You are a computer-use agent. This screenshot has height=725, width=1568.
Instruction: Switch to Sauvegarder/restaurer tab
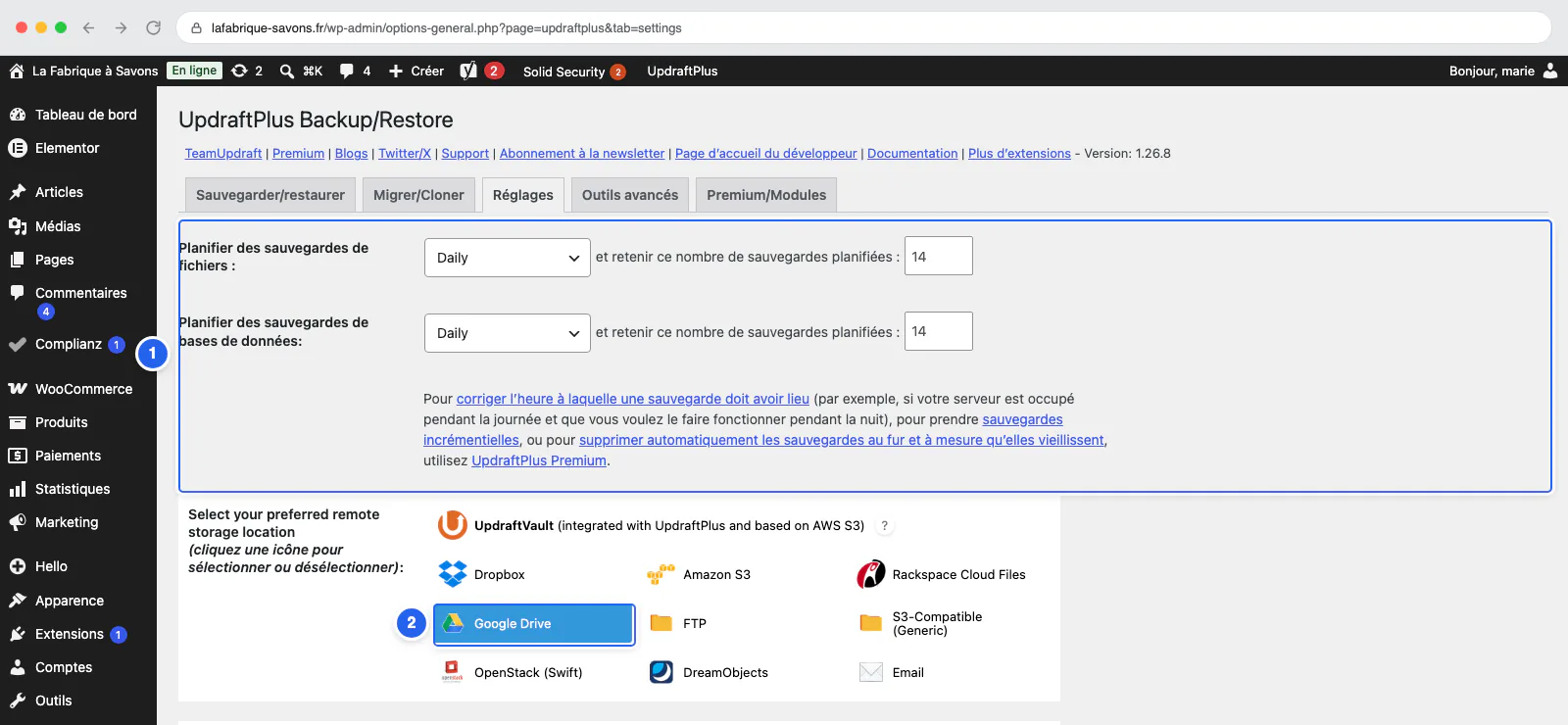click(x=270, y=195)
